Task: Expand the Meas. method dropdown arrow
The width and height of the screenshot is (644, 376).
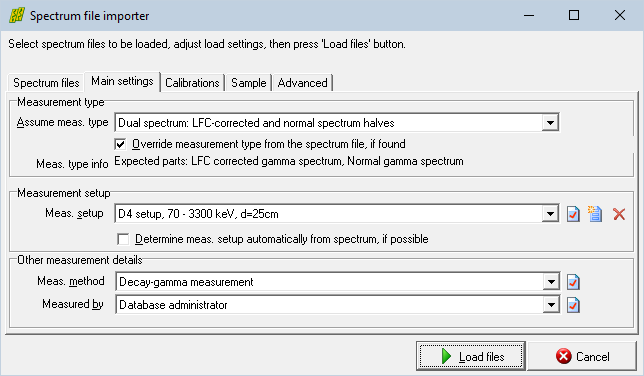Action: 551,282
